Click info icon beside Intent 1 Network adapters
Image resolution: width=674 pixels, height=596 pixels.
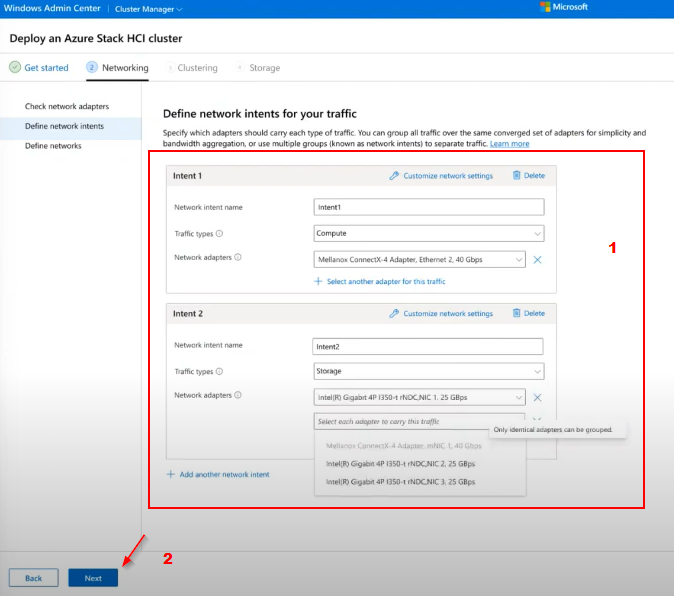(238, 257)
